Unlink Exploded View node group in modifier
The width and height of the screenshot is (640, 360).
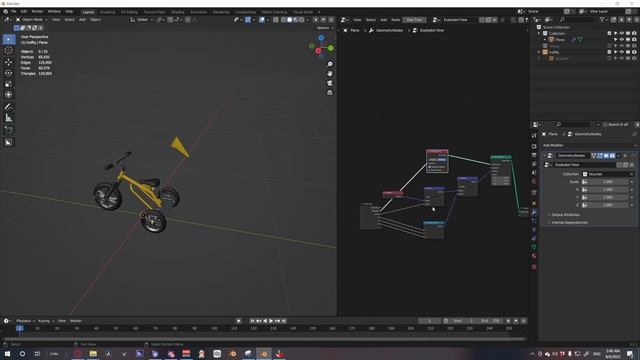pyautogui.click(x=632, y=165)
